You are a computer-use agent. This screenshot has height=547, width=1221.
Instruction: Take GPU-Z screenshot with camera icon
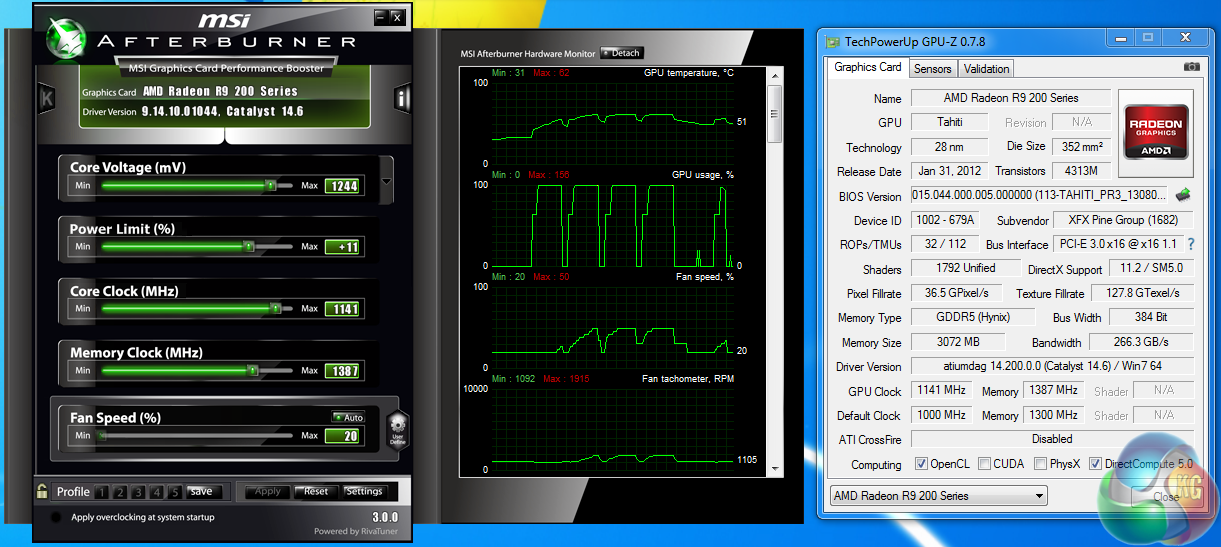1191,67
